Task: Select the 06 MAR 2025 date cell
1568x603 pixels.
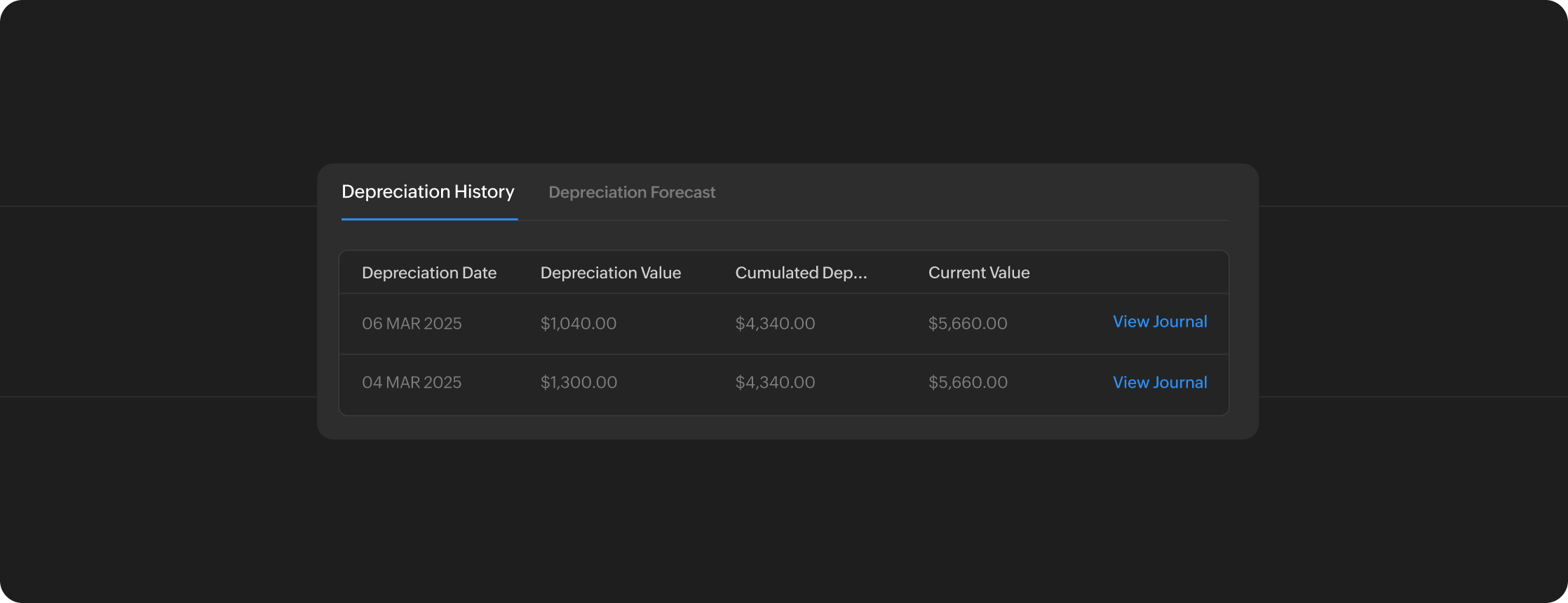Action: point(412,324)
